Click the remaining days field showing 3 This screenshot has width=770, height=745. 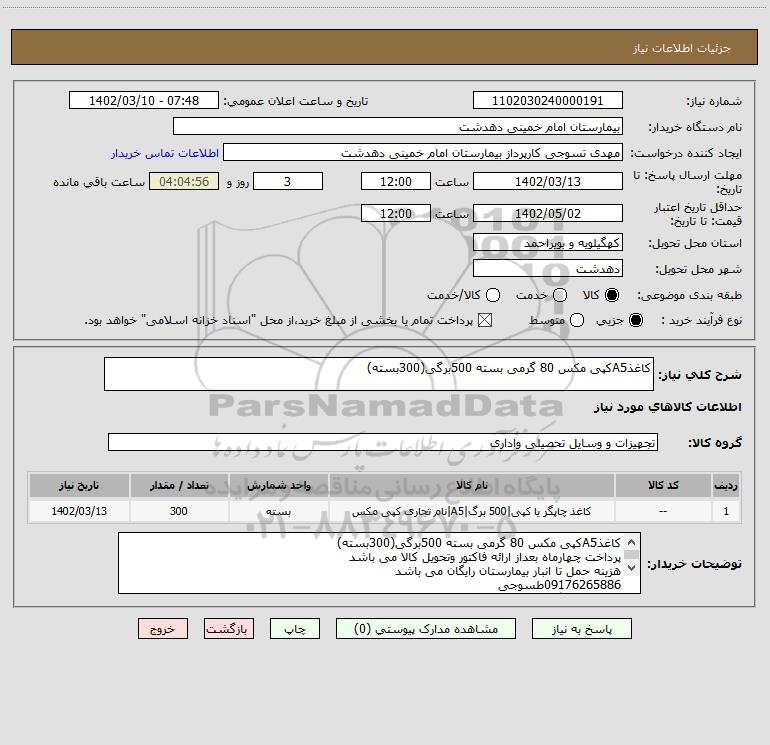[x=288, y=181]
